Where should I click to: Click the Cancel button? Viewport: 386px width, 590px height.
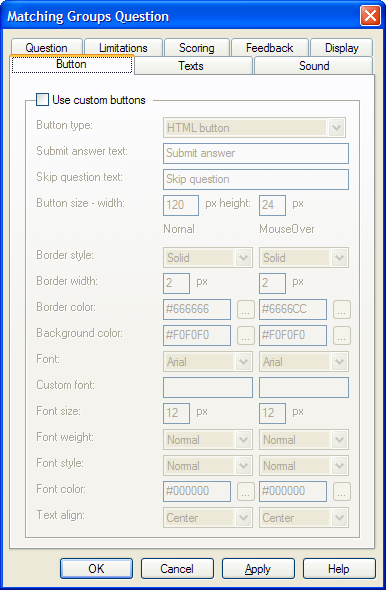(x=177, y=569)
